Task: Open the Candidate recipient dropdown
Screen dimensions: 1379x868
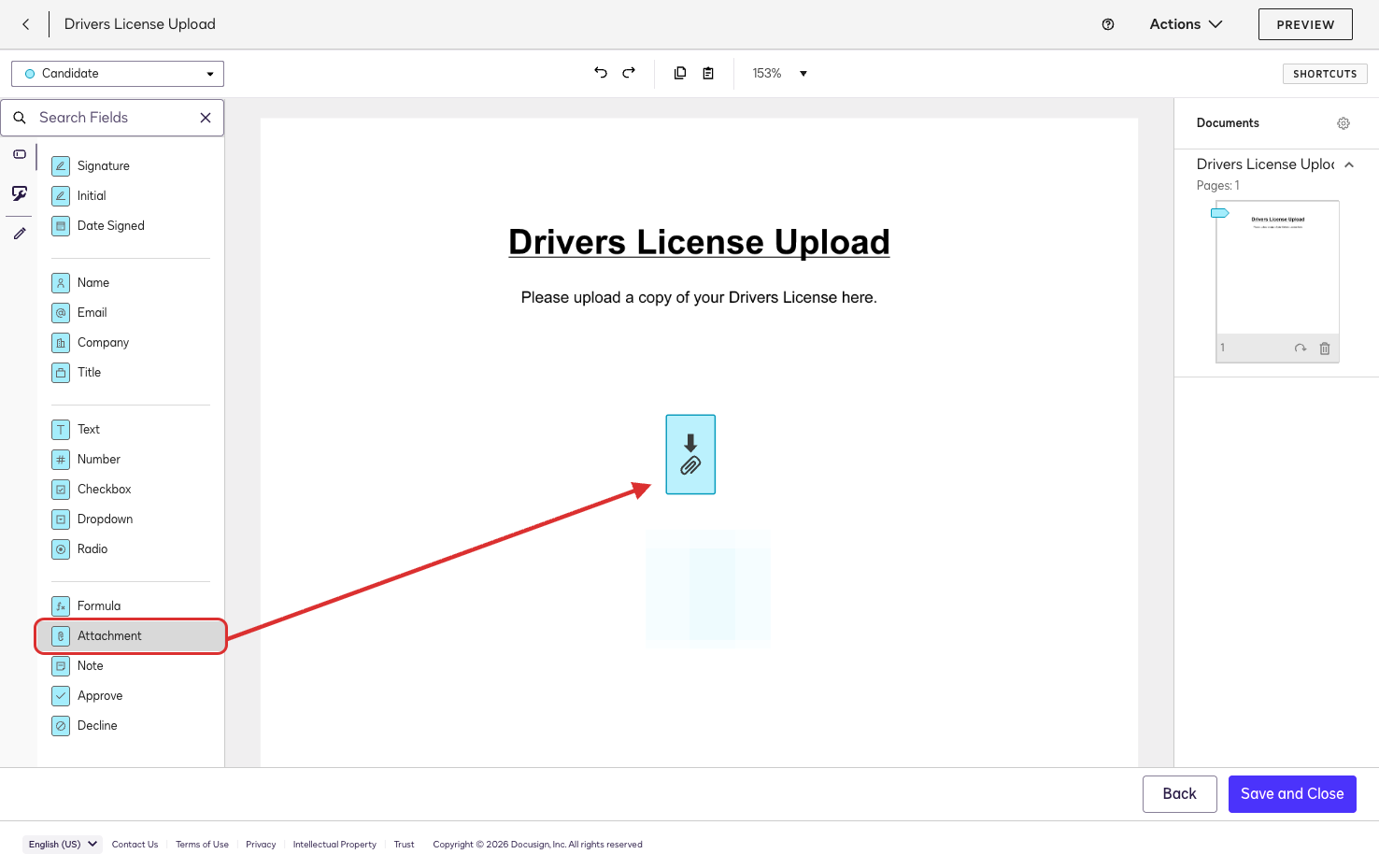Action: [x=118, y=74]
